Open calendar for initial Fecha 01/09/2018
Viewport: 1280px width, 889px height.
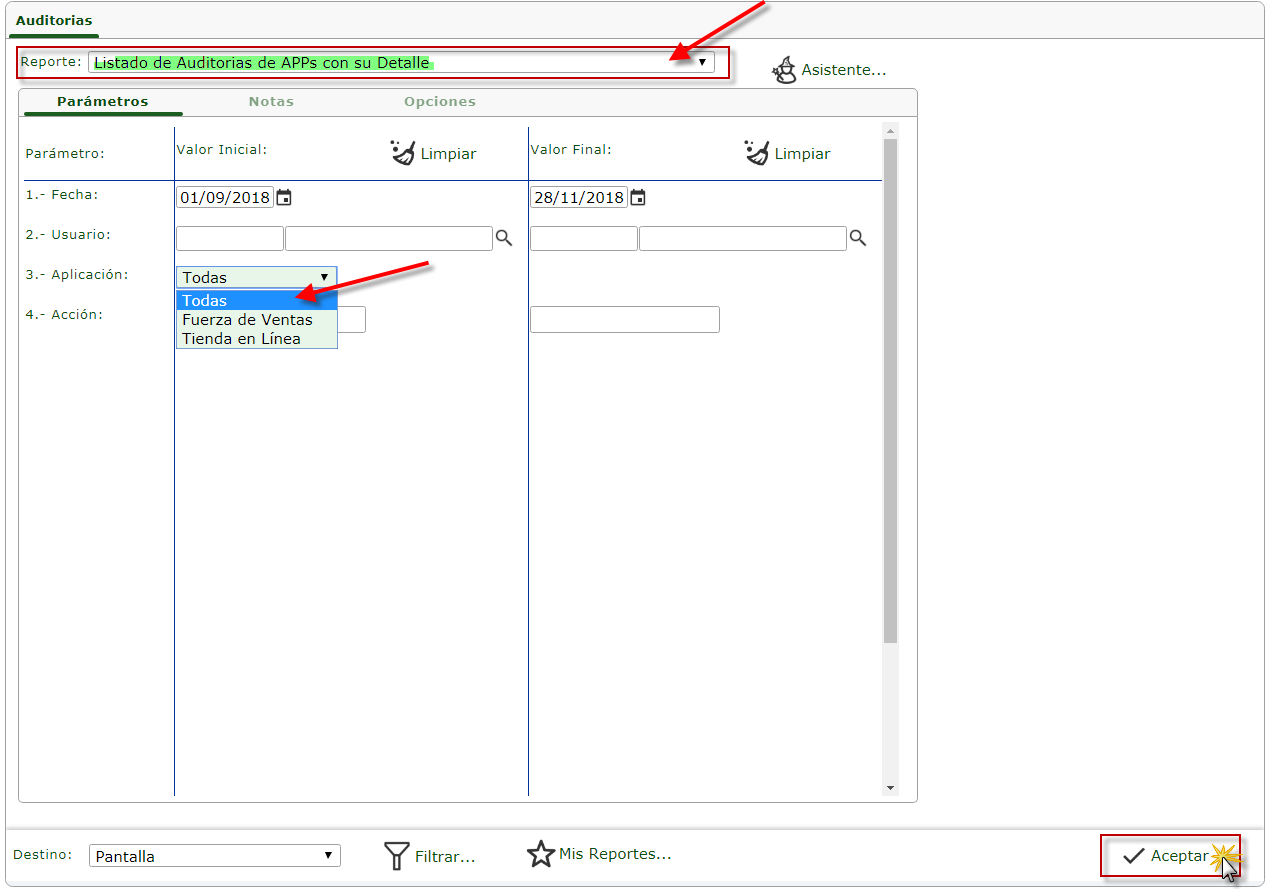pos(284,197)
